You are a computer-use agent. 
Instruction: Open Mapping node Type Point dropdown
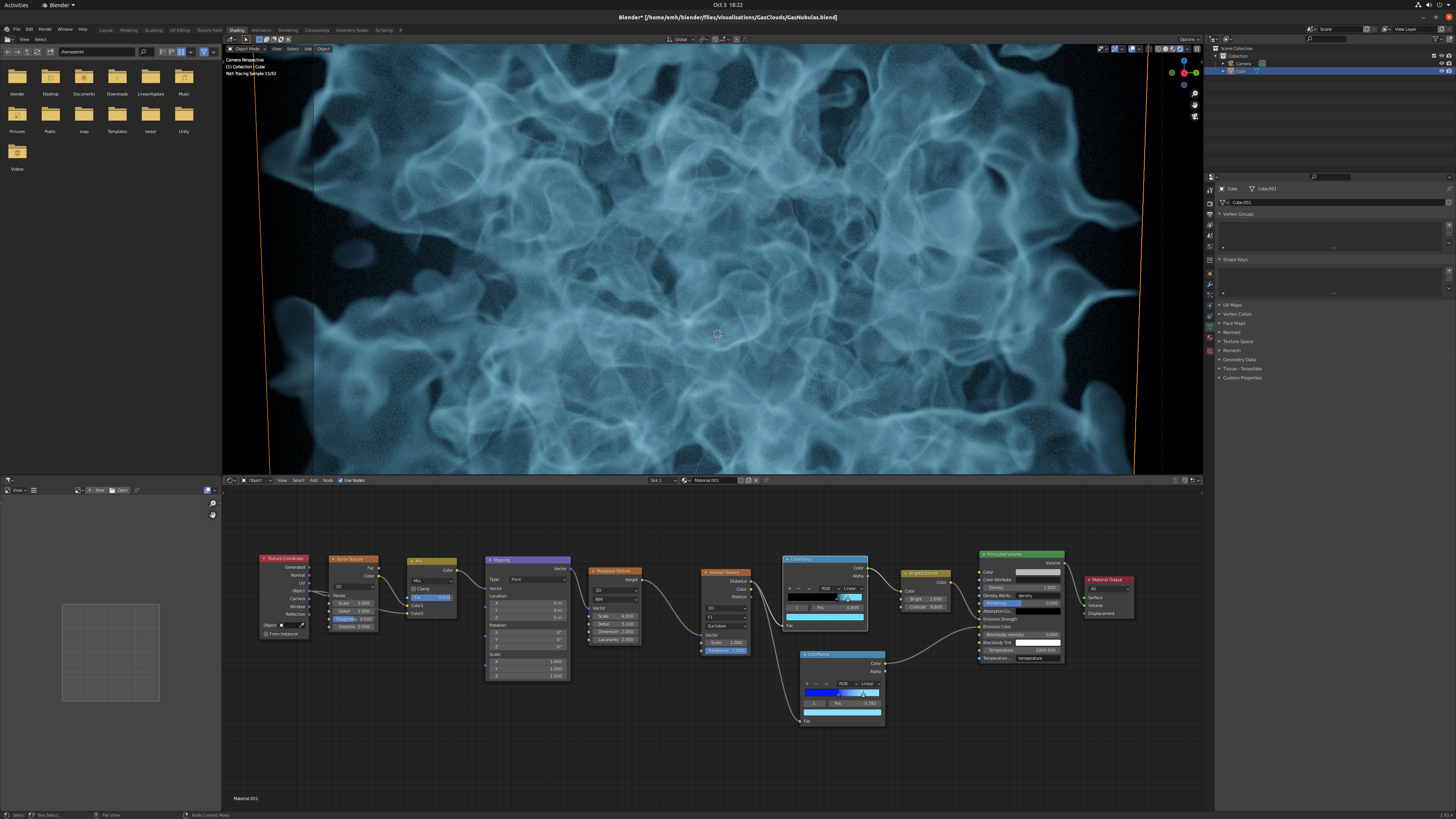538,579
